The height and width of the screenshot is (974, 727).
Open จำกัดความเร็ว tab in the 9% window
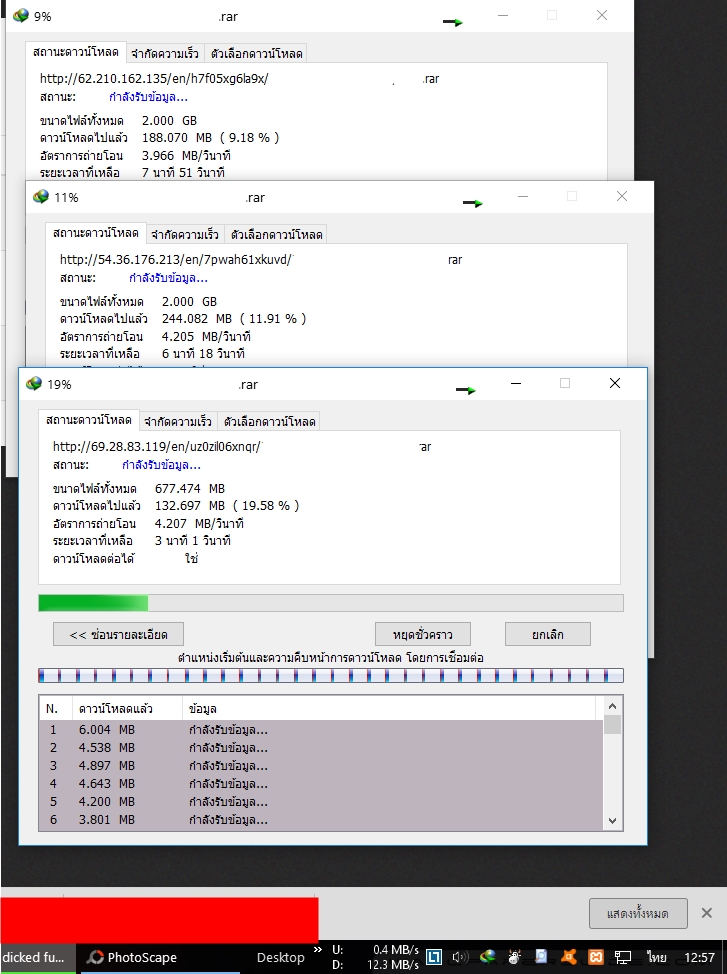point(165,54)
